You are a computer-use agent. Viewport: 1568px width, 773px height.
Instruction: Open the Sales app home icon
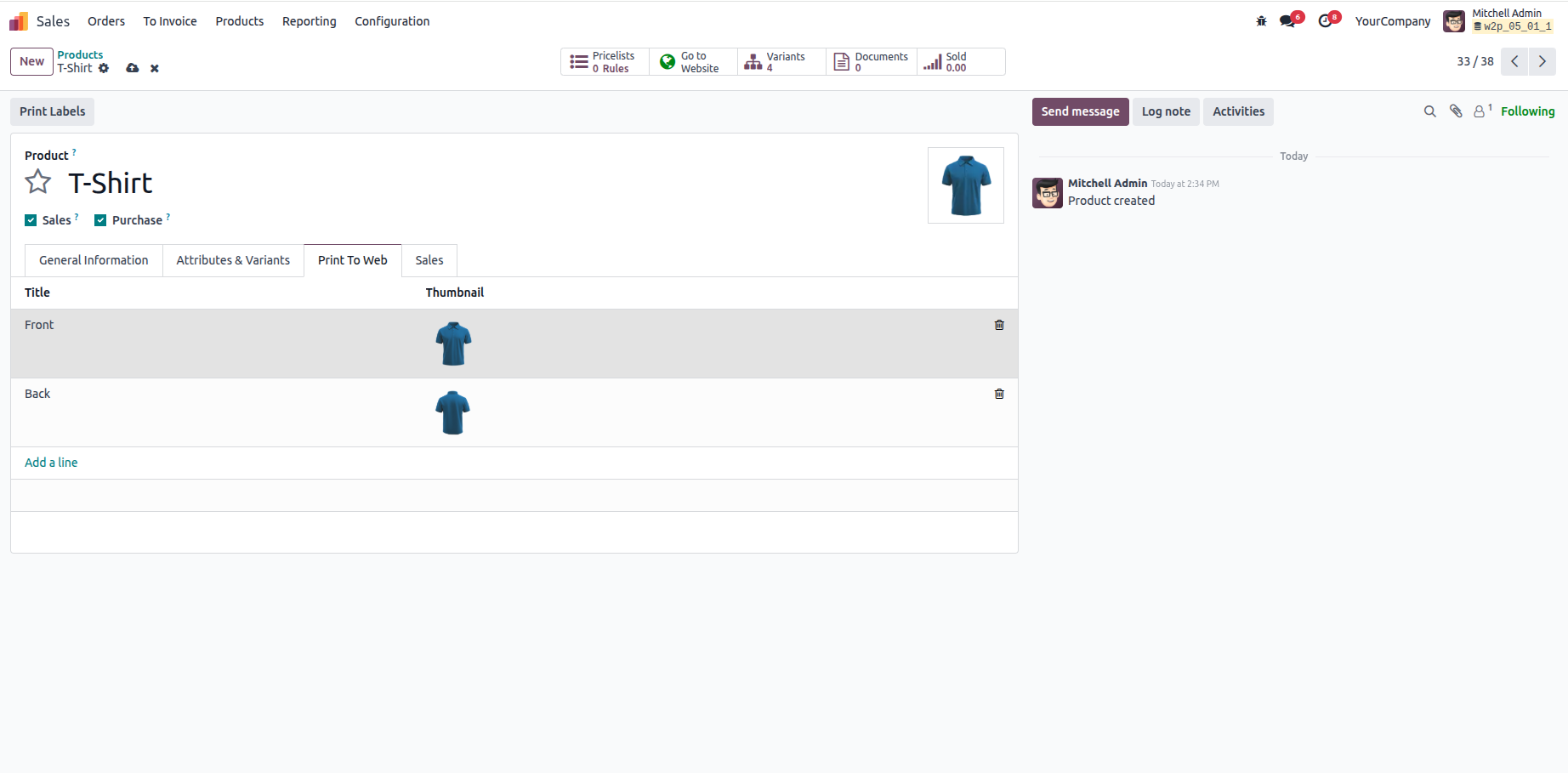(19, 21)
